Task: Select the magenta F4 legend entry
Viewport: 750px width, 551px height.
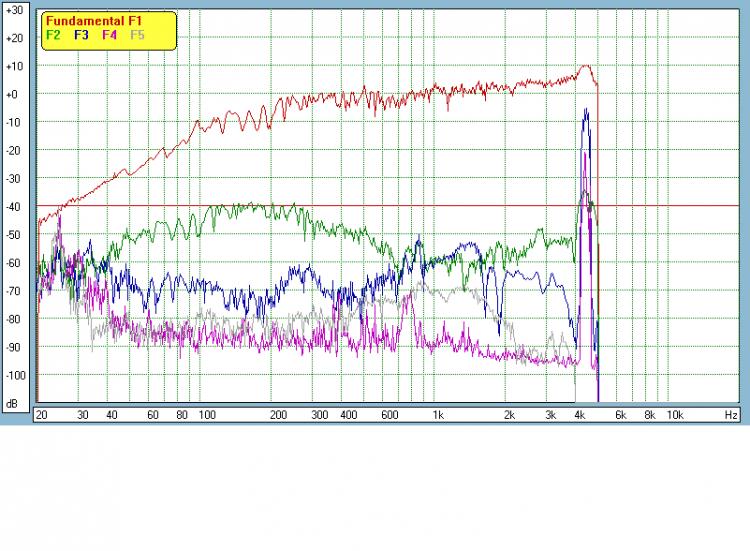Action: 109,35
